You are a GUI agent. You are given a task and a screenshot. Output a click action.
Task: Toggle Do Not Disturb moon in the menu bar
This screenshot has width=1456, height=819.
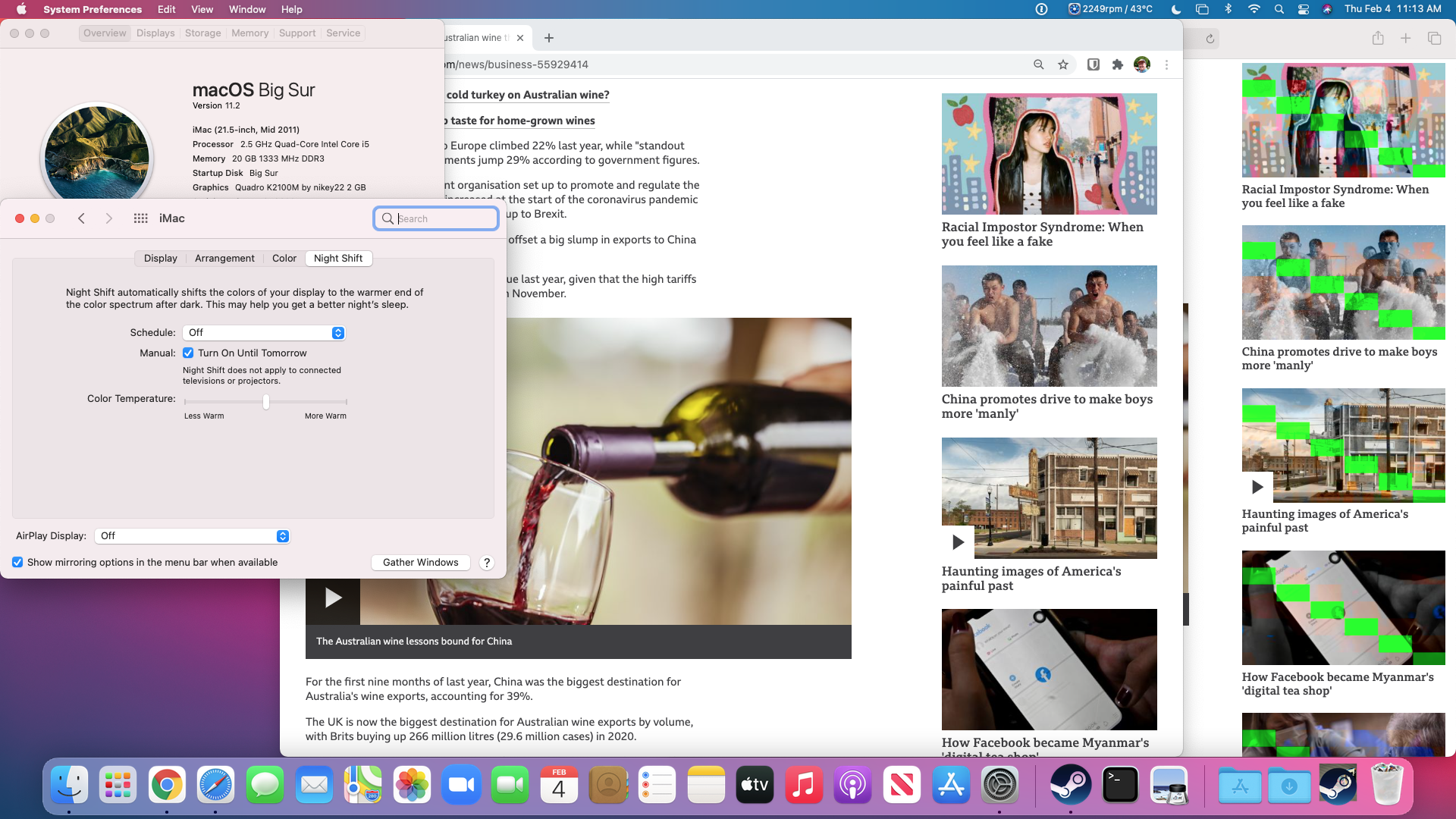[x=1176, y=9]
